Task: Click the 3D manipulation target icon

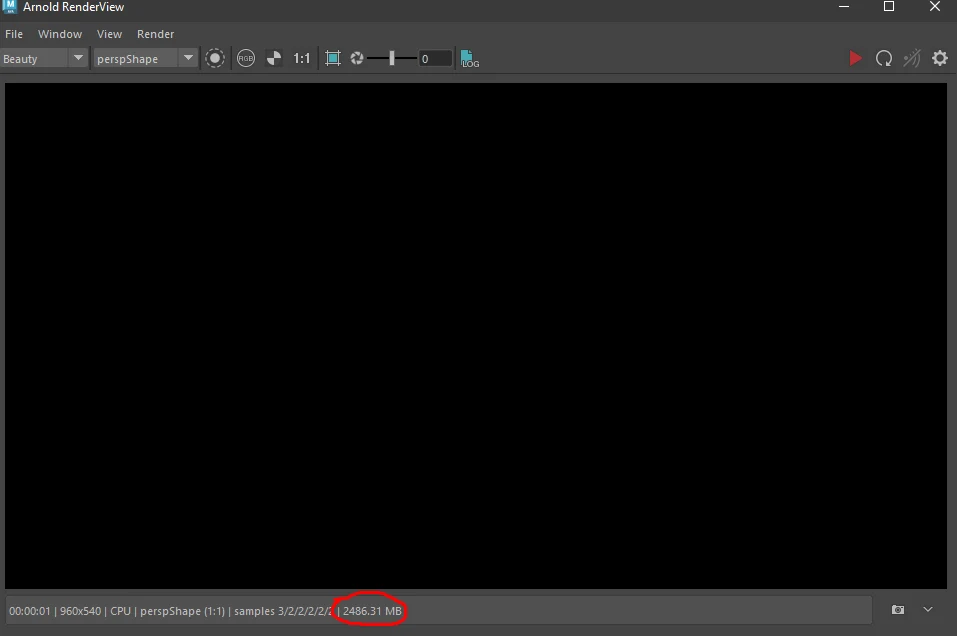Action: point(215,58)
